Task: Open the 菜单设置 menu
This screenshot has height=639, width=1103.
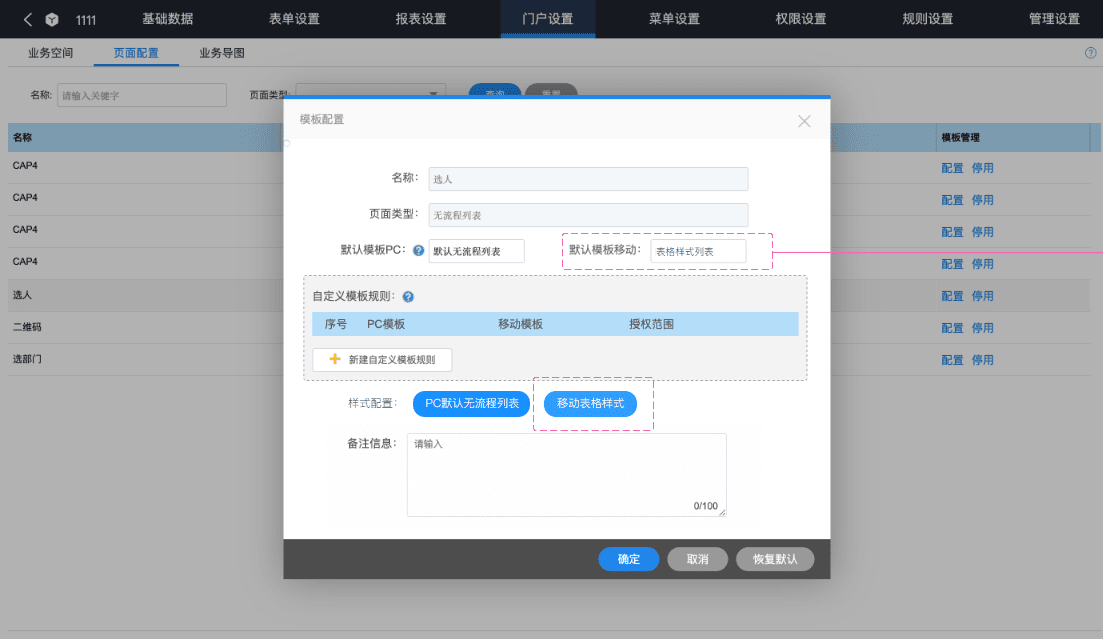Action: tap(674, 19)
